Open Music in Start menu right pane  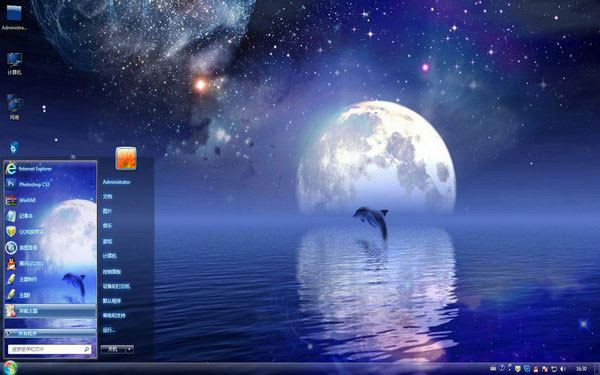coord(107,226)
